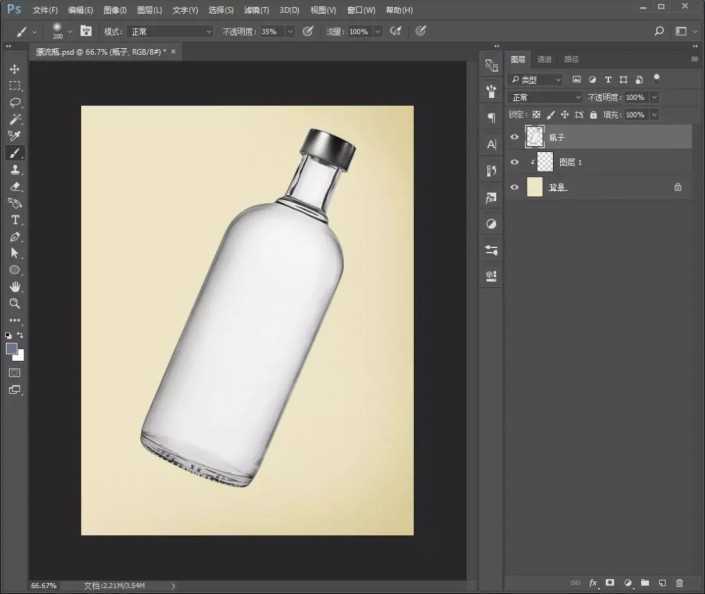Hide the 瓶子 layer

point(516,137)
